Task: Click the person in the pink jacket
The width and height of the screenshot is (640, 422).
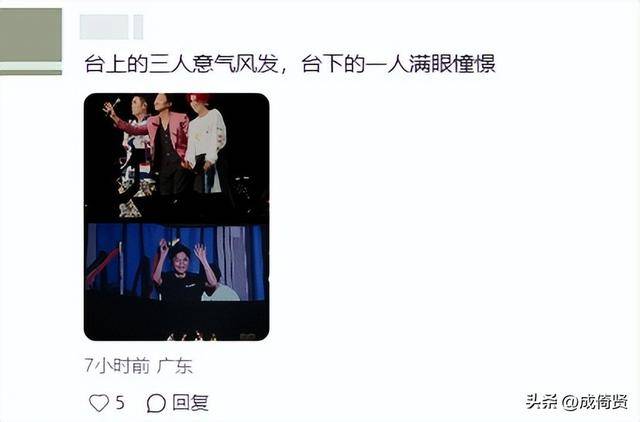Action: (x=165, y=143)
